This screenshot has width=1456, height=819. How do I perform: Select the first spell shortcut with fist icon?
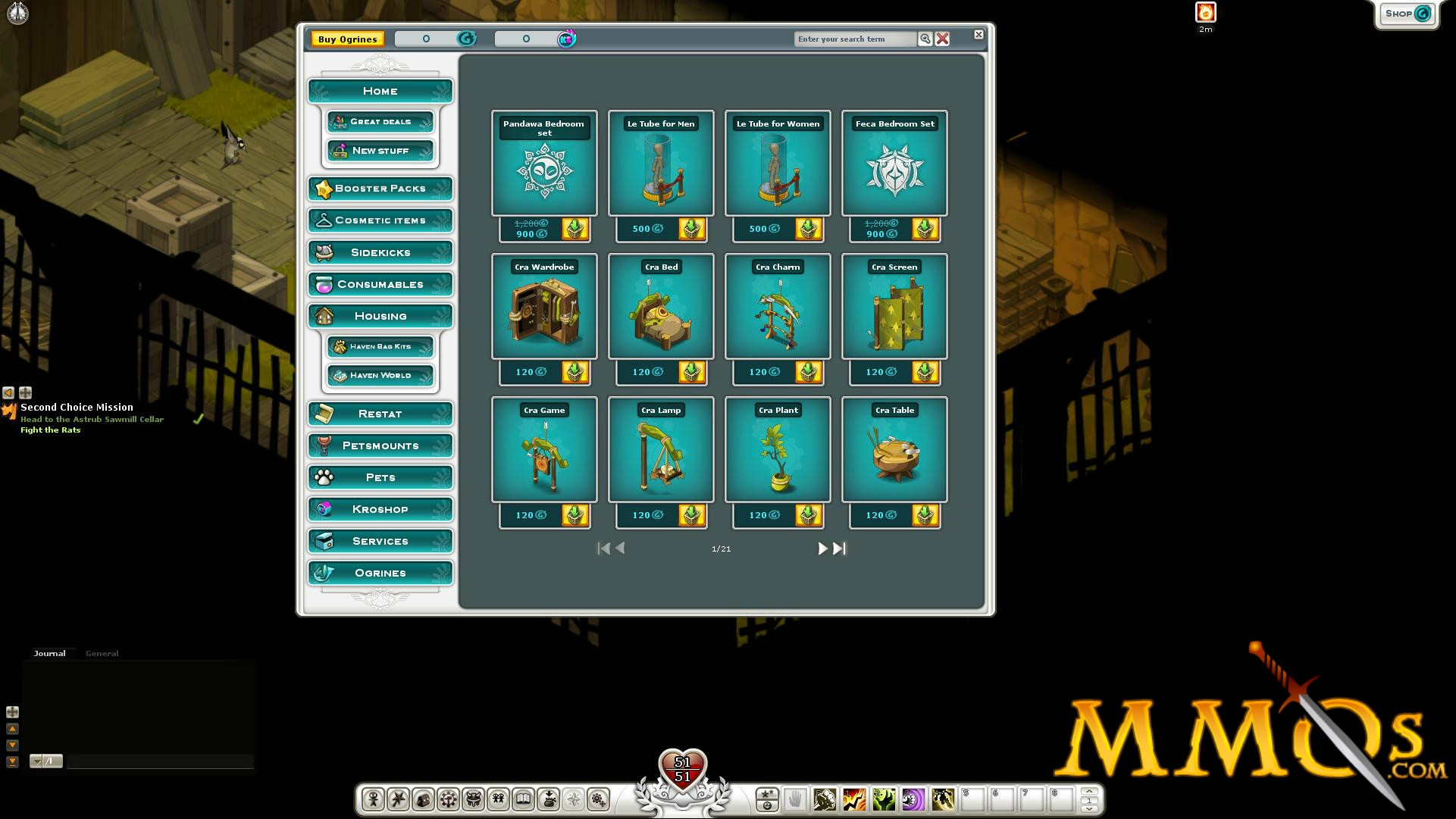click(x=825, y=799)
